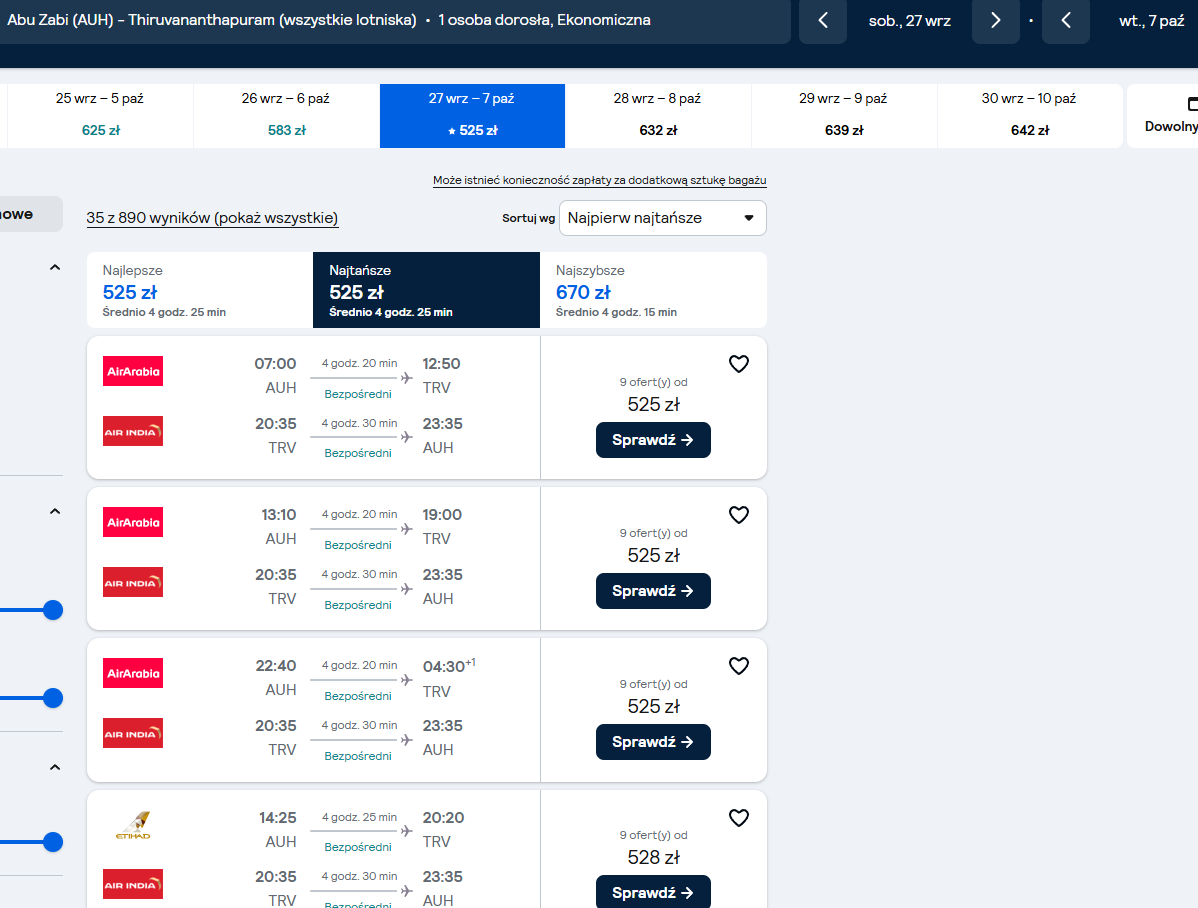Save the 07:00 AirArabia flight to favorites
Screen dimensions: 1198x908
[738, 364]
